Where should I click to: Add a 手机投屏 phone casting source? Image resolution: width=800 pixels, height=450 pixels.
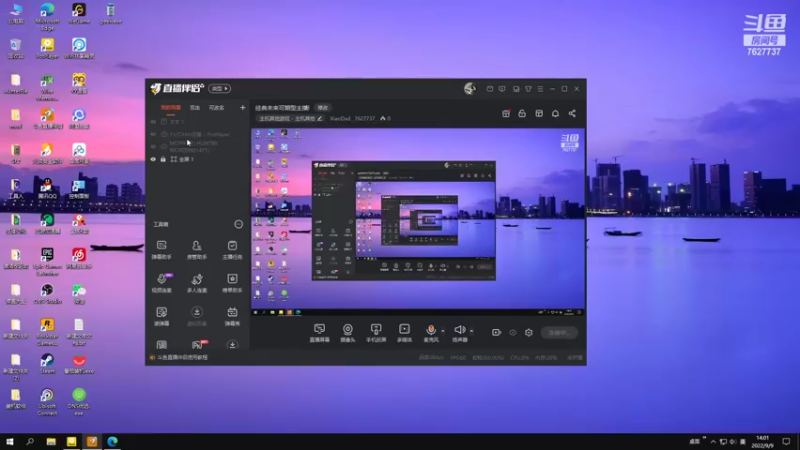point(376,333)
